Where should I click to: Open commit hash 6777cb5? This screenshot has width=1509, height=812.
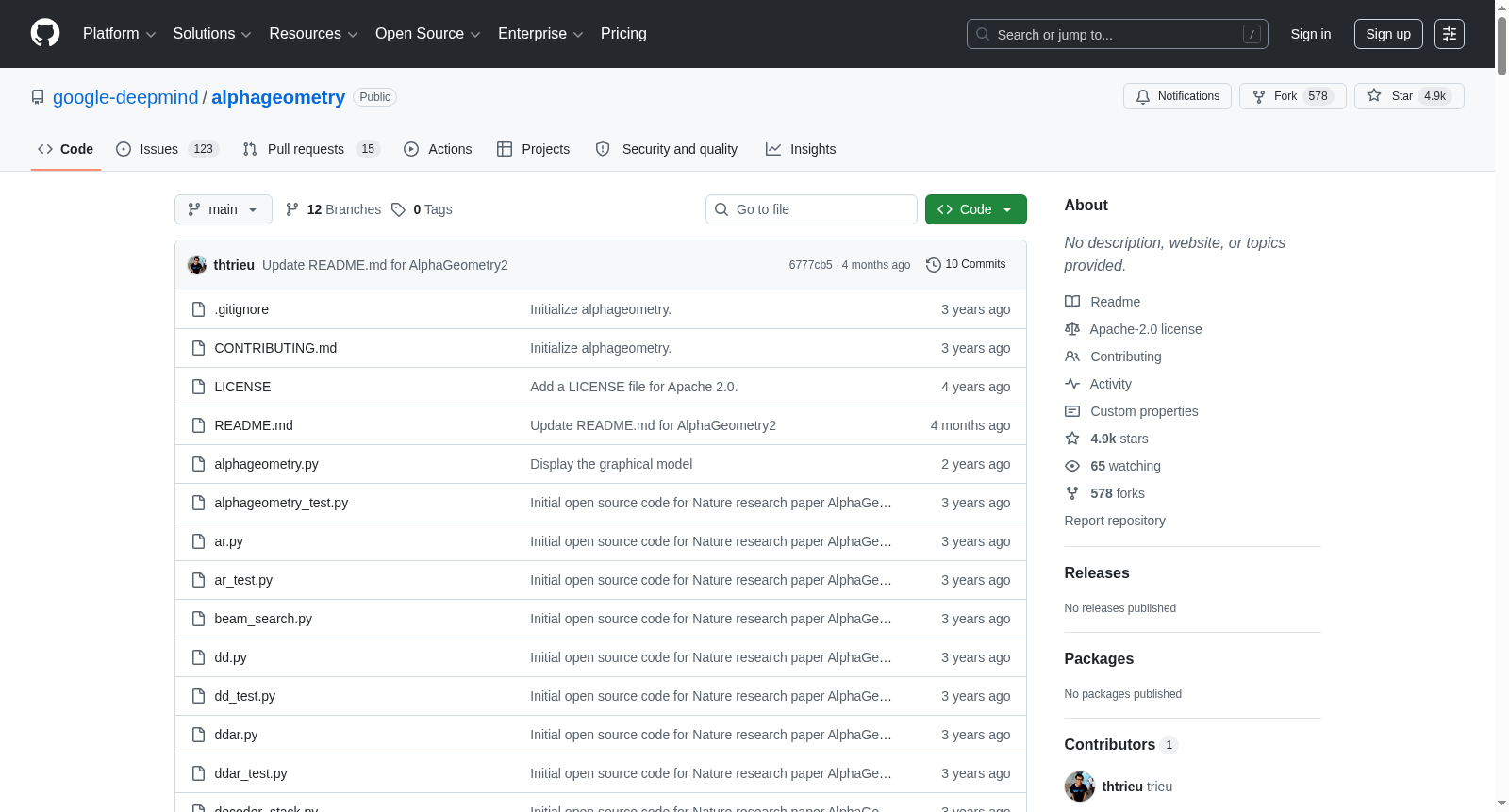tap(811, 265)
